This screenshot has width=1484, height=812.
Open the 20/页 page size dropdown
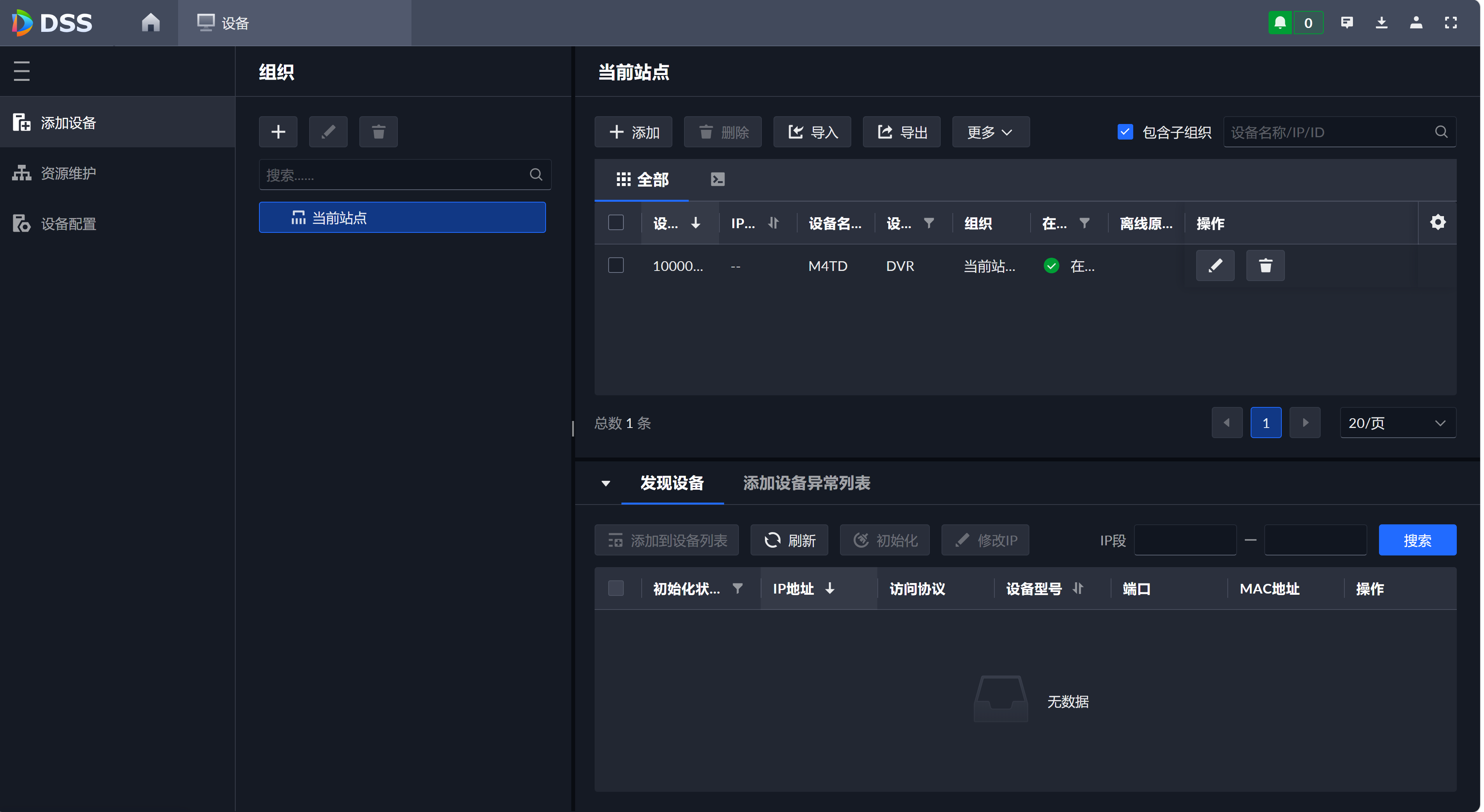tap(1398, 423)
